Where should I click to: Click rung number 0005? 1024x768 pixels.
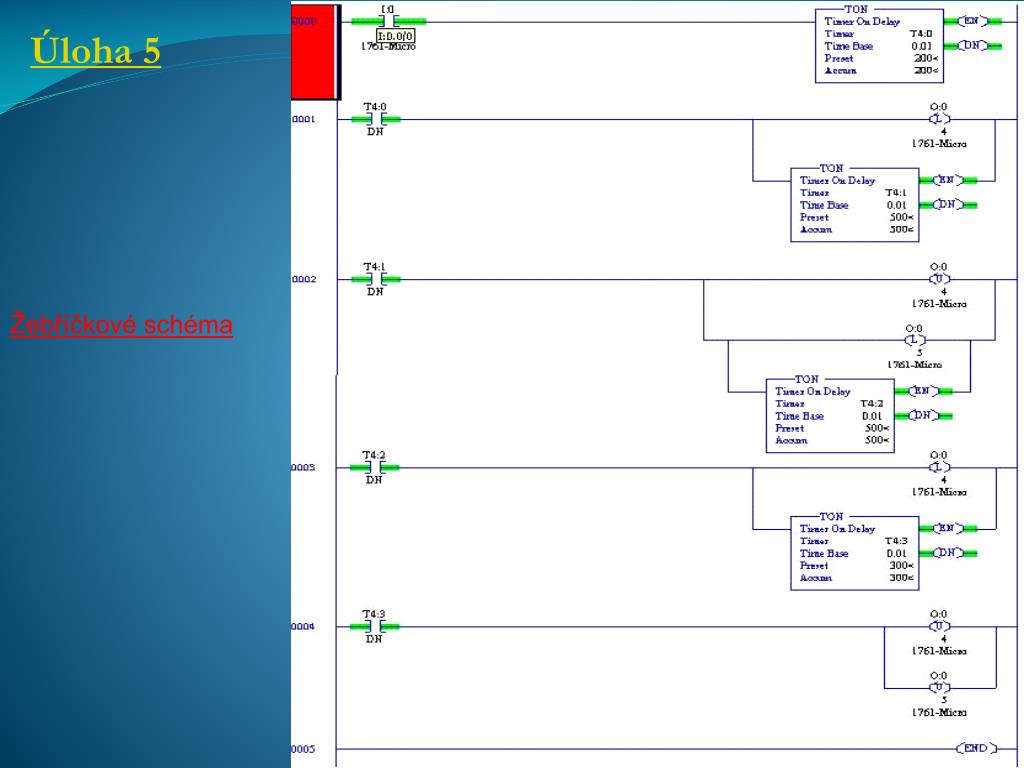304,749
